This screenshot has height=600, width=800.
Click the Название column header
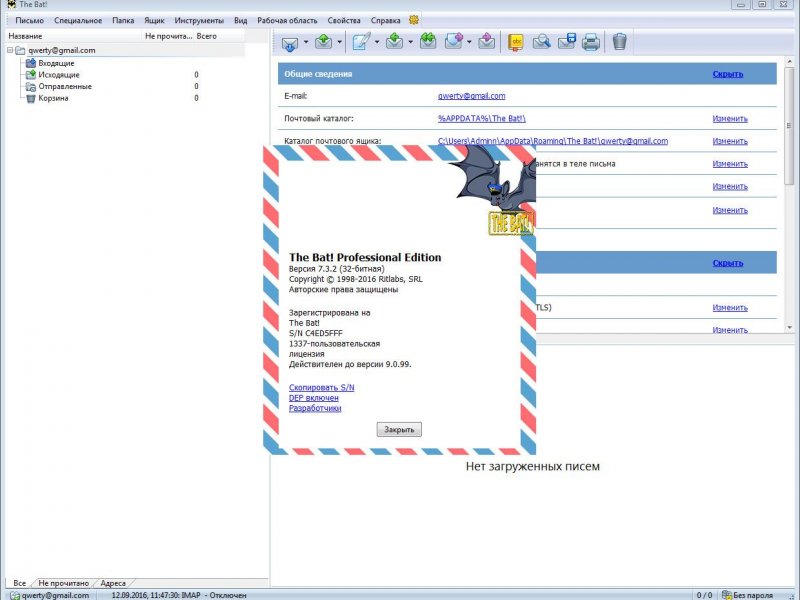tap(73, 36)
